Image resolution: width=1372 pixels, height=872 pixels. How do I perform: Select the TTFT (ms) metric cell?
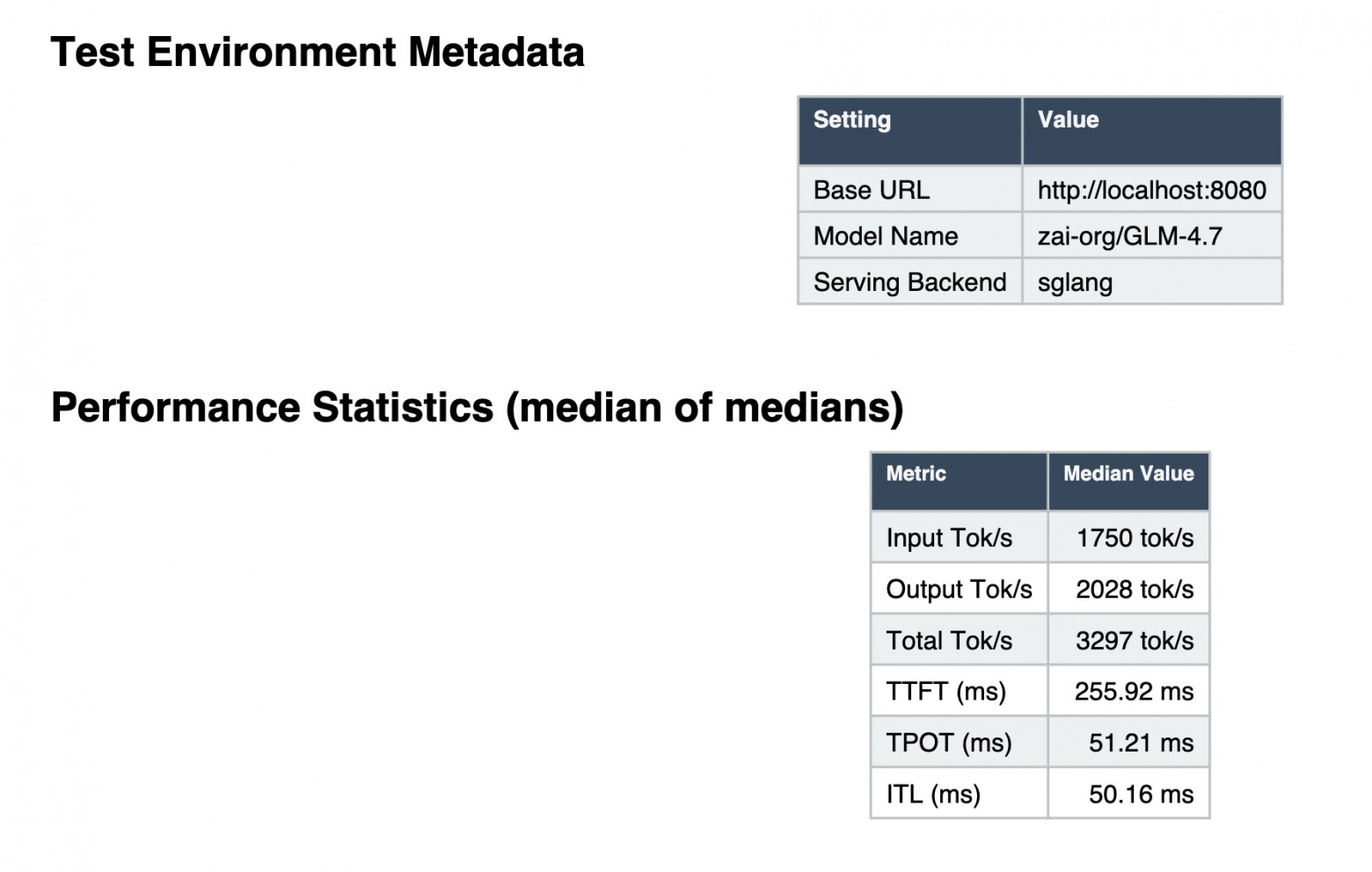pyautogui.click(x=945, y=692)
